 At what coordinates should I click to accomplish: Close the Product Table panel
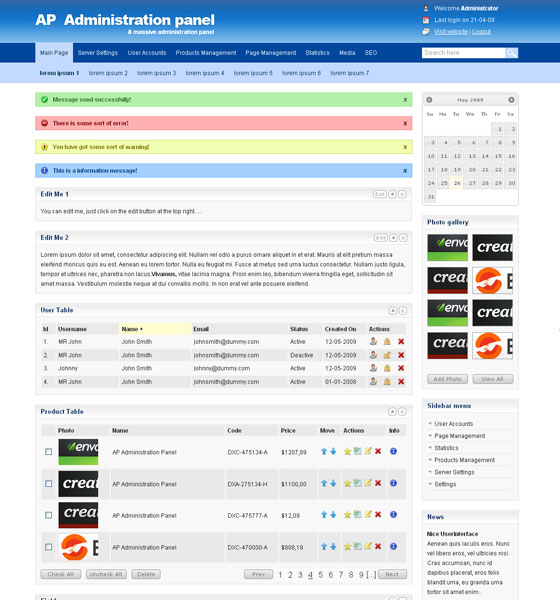[402, 412]
